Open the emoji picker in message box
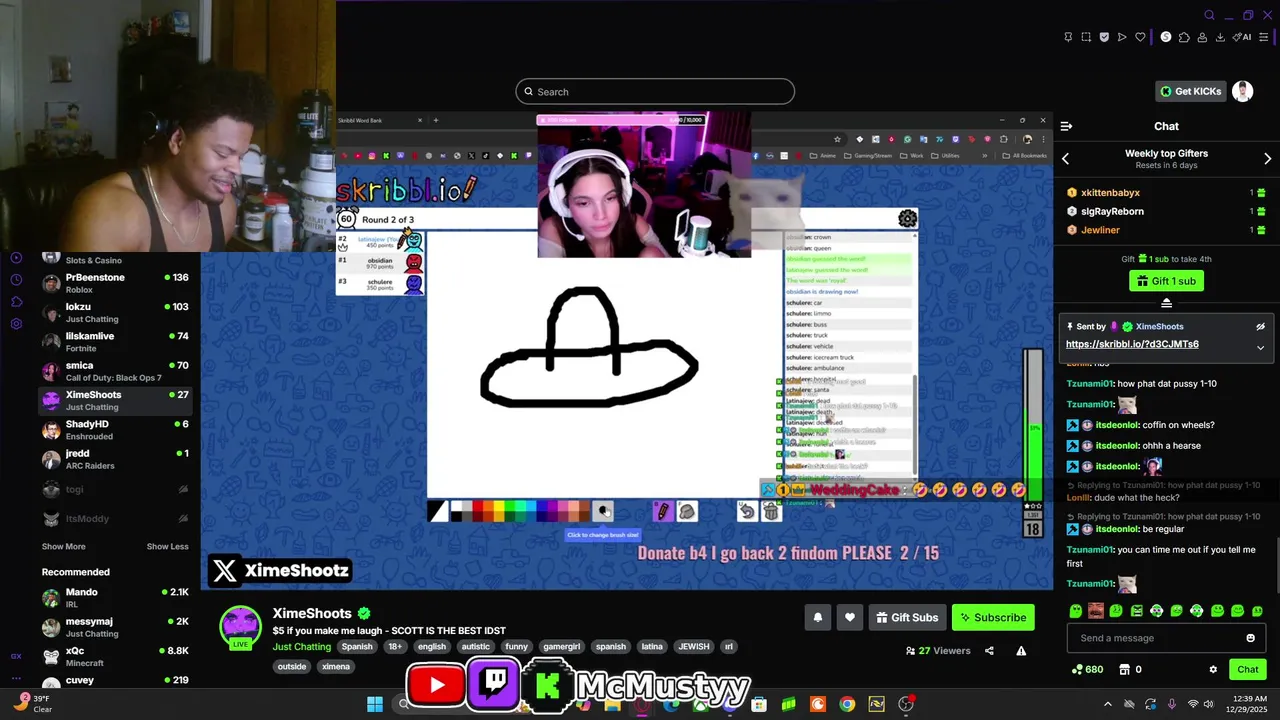The image size is (1280, 720). tap(1250, 638)
